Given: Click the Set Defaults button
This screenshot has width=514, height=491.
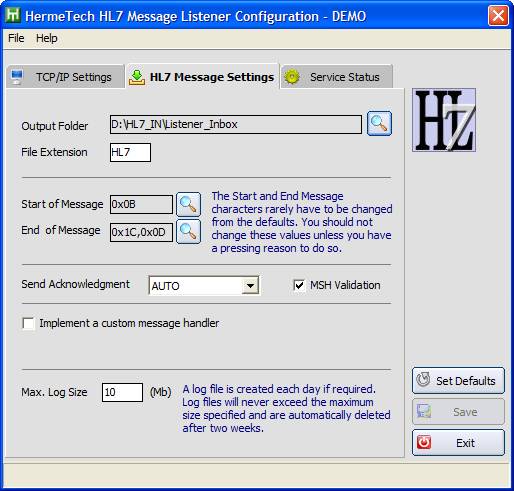Looking at the screenshot, I should pos(458,380).
